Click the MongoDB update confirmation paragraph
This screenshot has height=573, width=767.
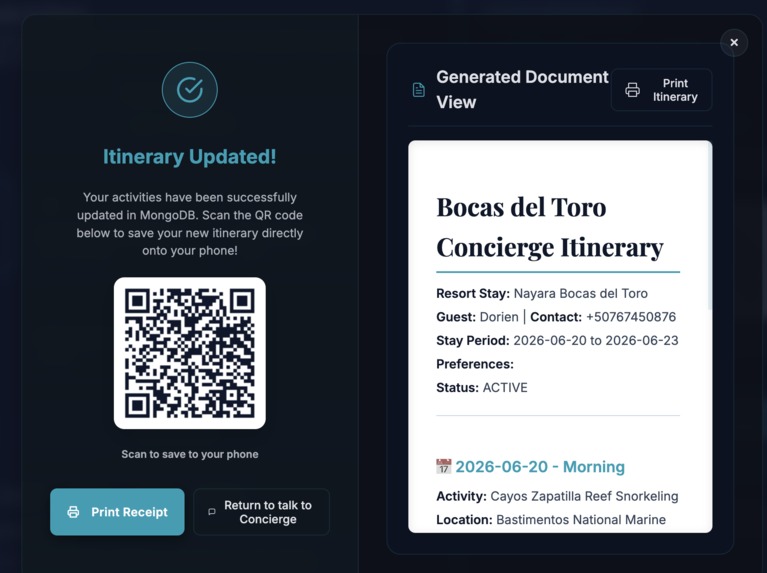pyautogui.click(x=190, y=224)
